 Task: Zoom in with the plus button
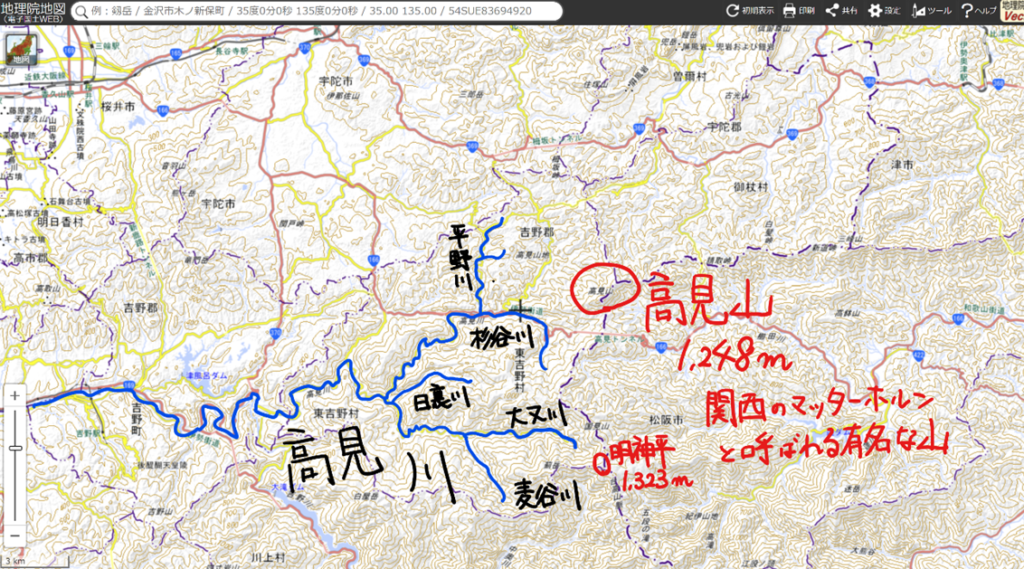coord(15,397)
